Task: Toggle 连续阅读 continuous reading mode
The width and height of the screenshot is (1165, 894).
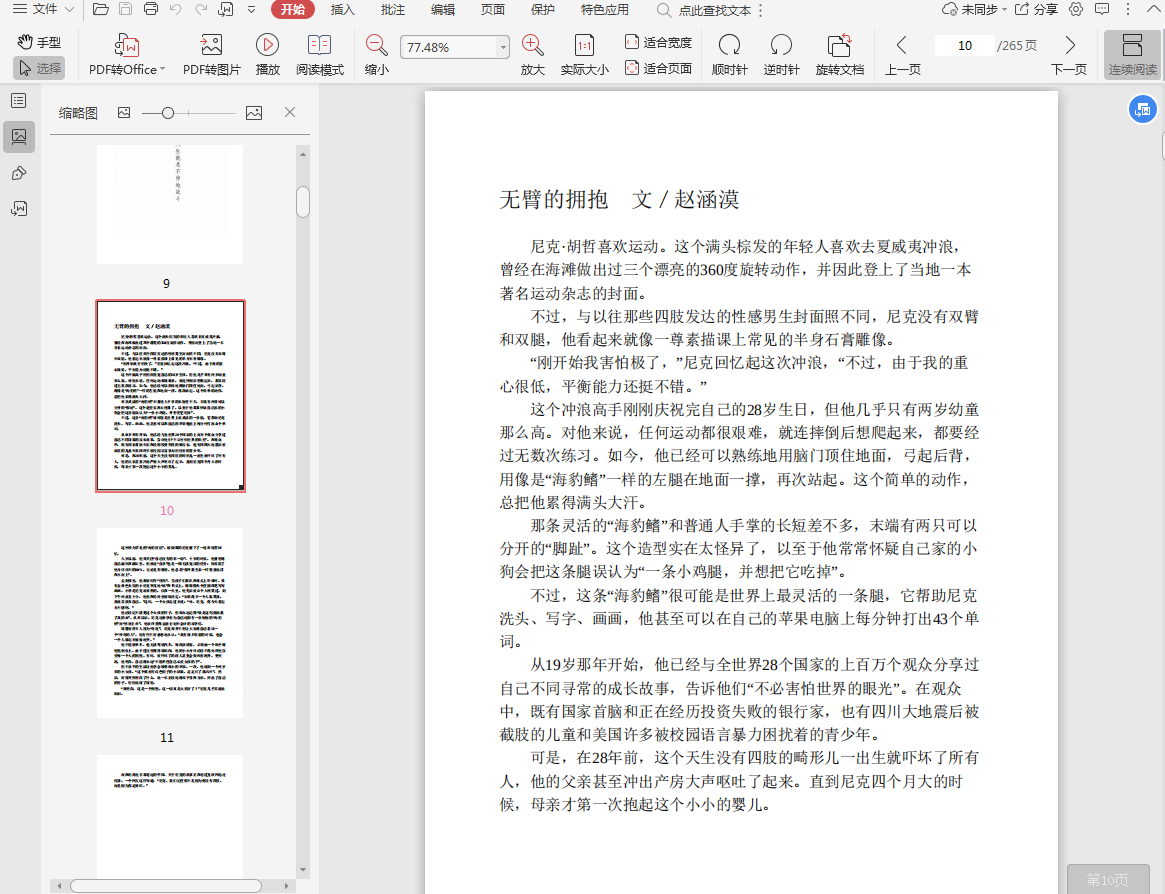Action: coord(1132,55)
